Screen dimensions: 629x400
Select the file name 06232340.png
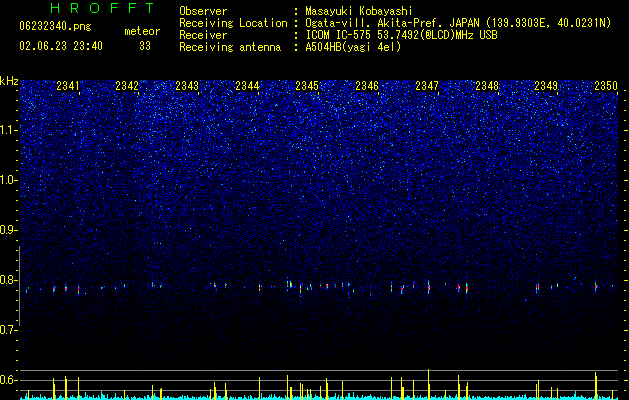pyautogui.click(x=55, y=27)
